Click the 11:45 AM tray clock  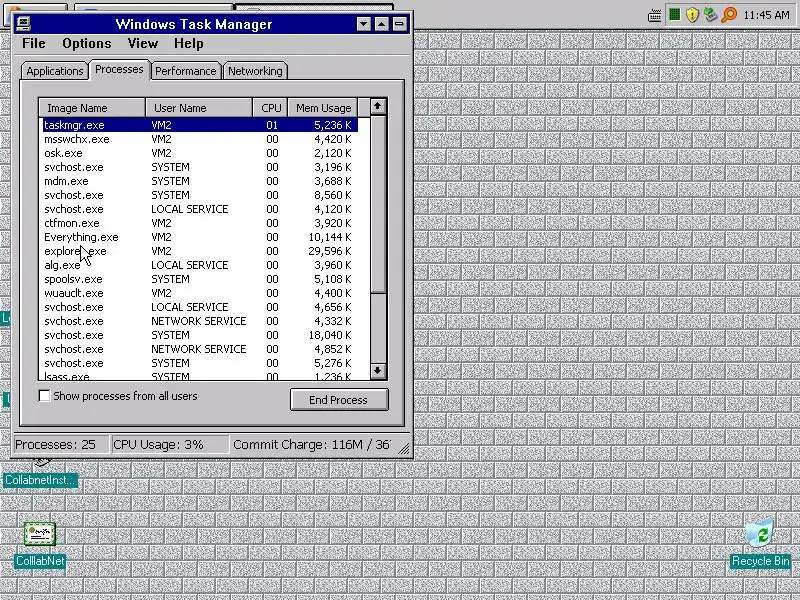click(766, 15)
